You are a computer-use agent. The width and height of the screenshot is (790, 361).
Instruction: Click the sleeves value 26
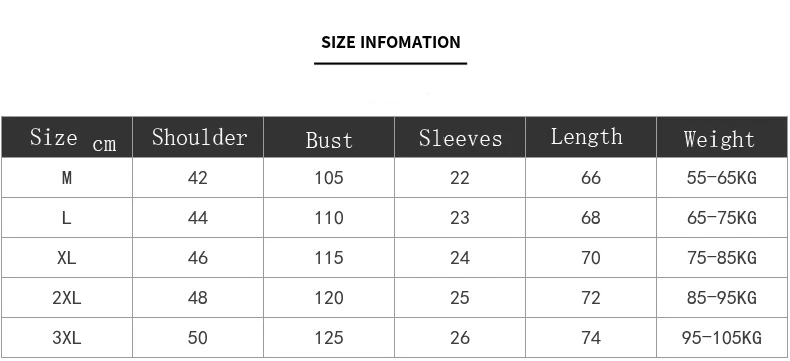click(460, 338)
